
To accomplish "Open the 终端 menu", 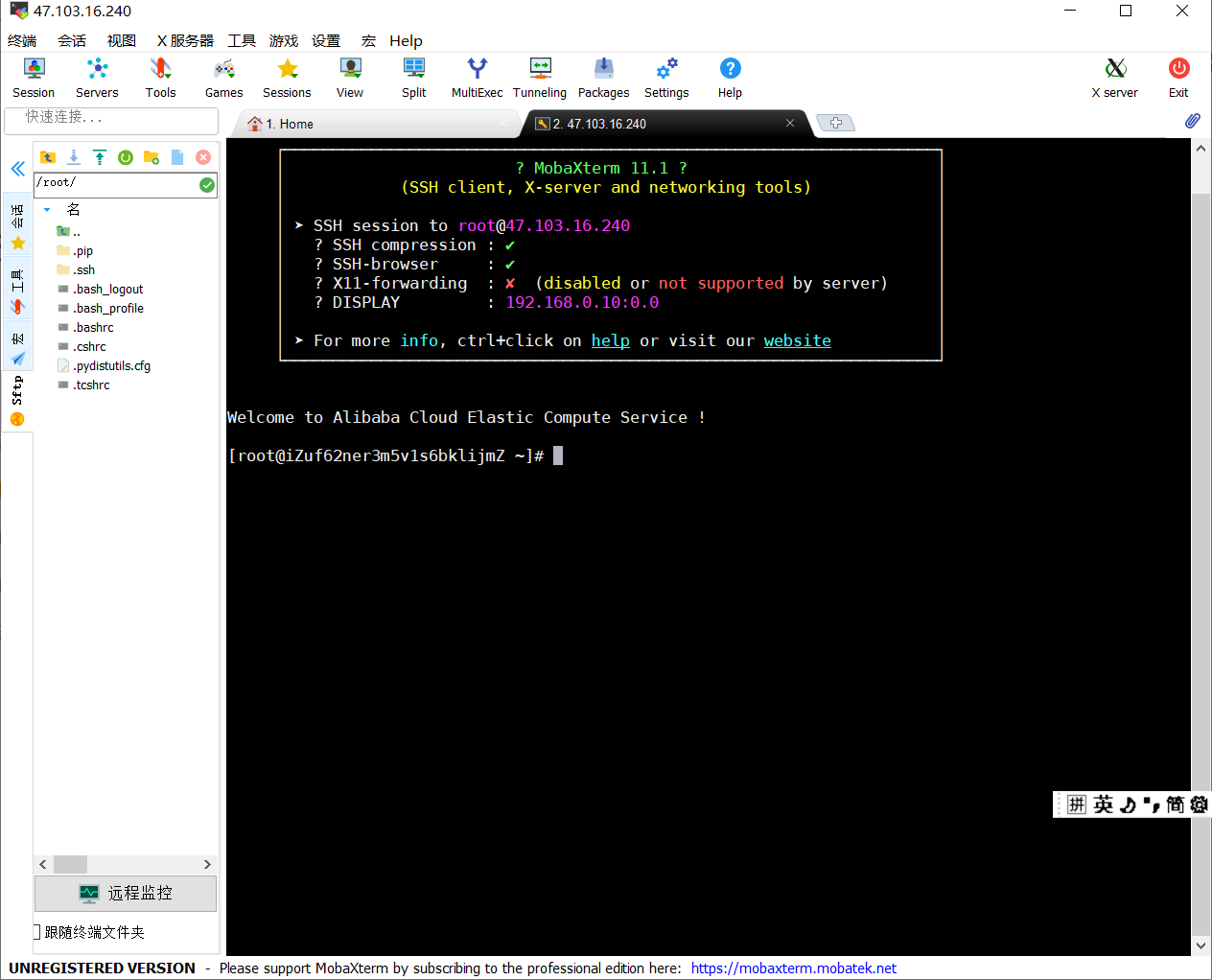I will 22,41.
